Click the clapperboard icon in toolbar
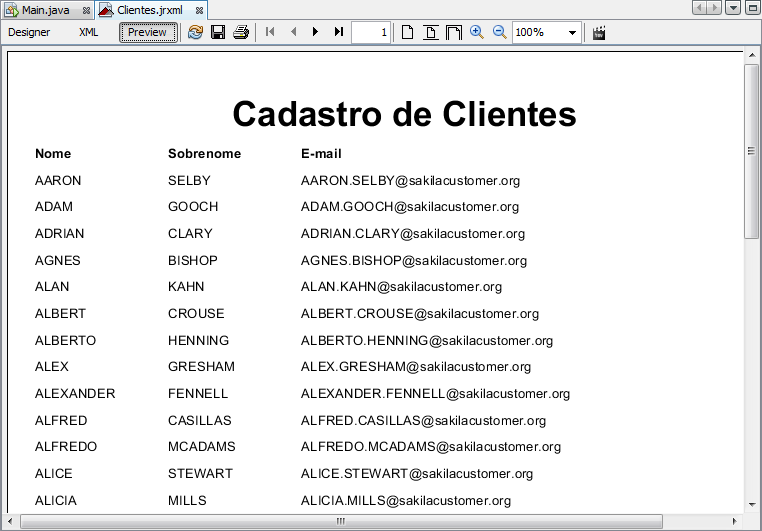 click(x=599, y=32)
